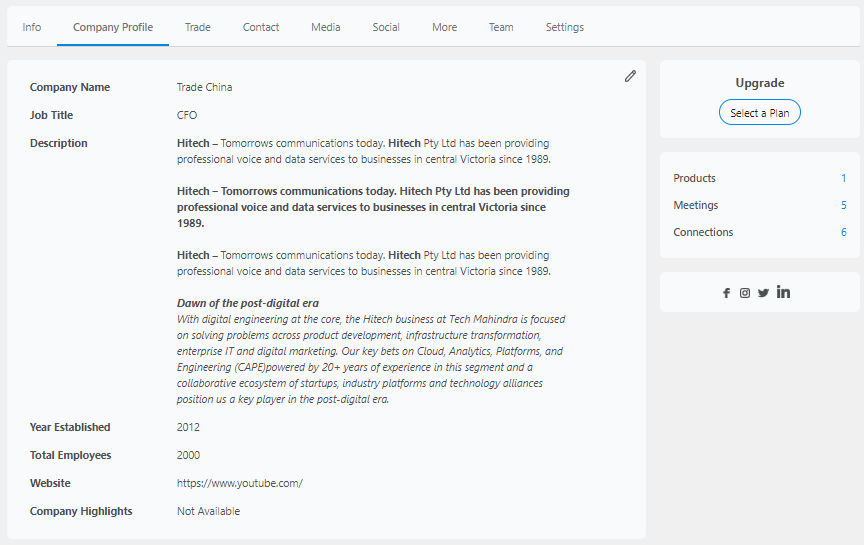Click the Connections label
Screen dimensions: 864x545
click(x=703, y=232)
